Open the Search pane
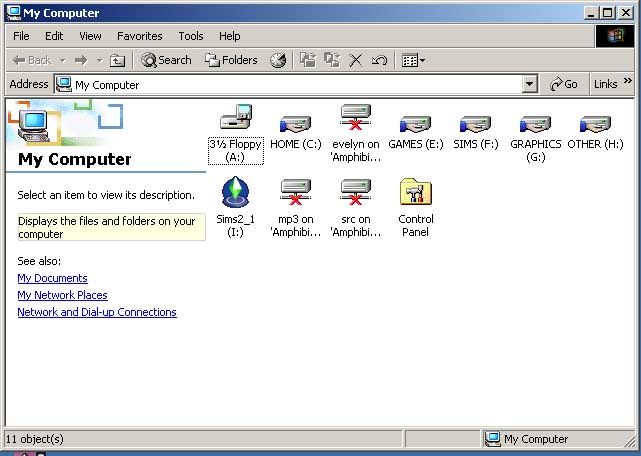The height and width of the screenshot is (456, 641). (x=166, y=61)
